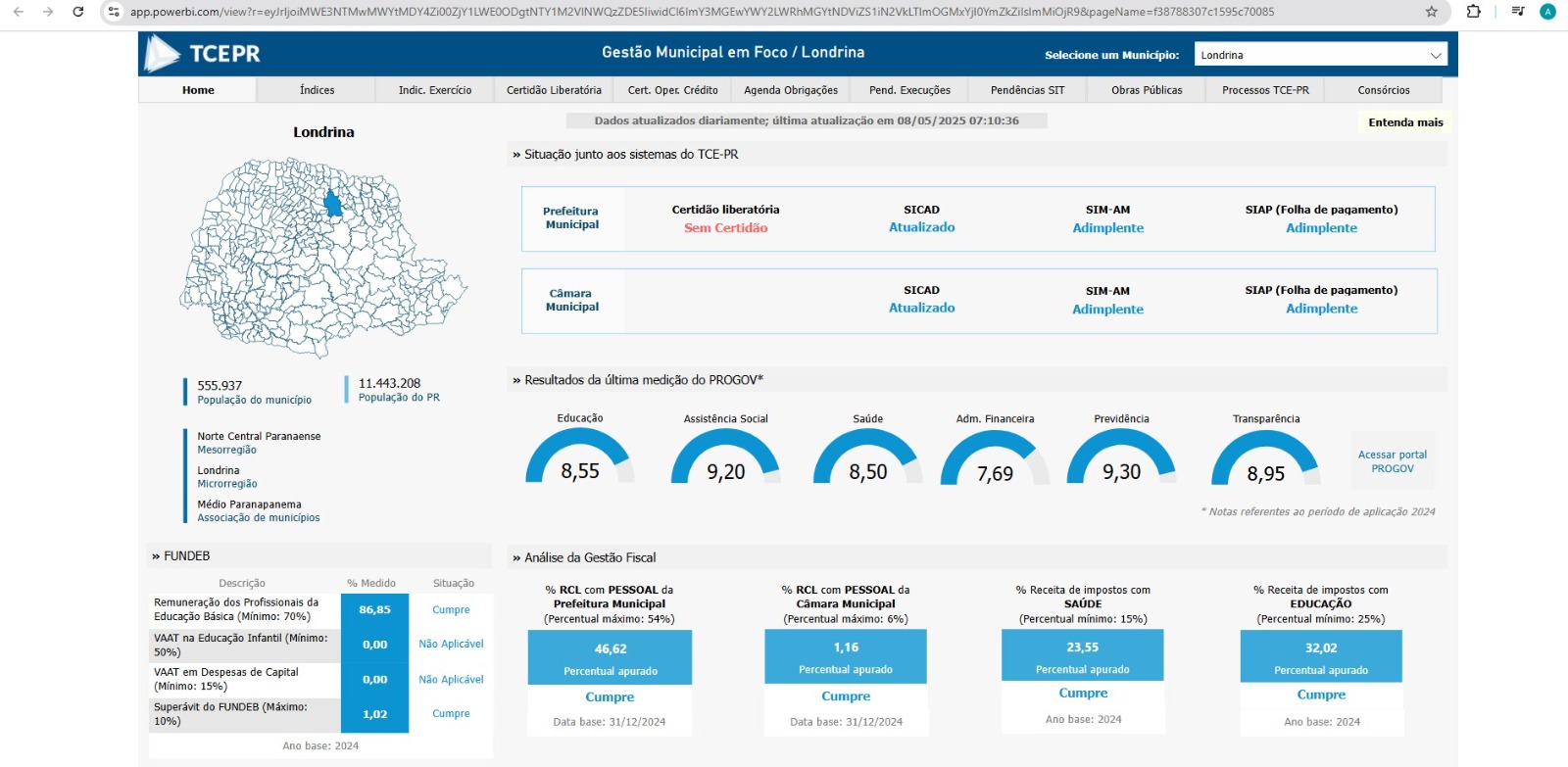Click the Descrição column header in FUNDEB

[242, 583]
